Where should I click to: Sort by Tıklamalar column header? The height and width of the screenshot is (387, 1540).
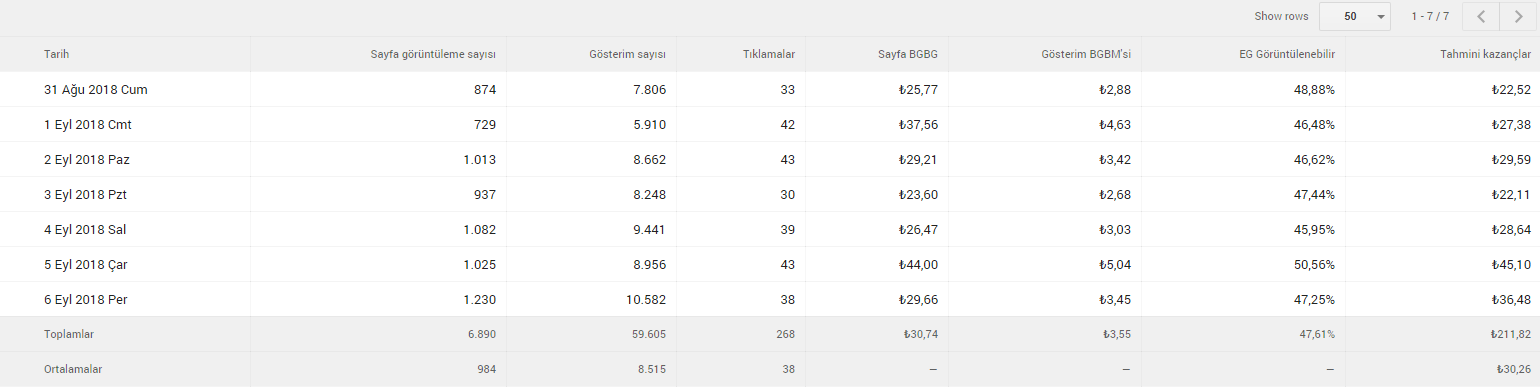[x=768, y=54]
